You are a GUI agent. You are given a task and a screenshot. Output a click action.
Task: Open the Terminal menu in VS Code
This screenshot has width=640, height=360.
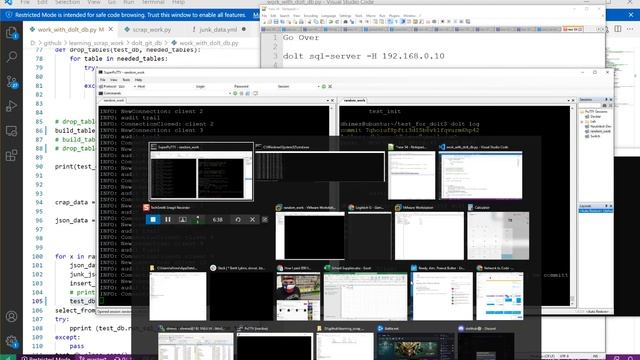click(153, 2)
